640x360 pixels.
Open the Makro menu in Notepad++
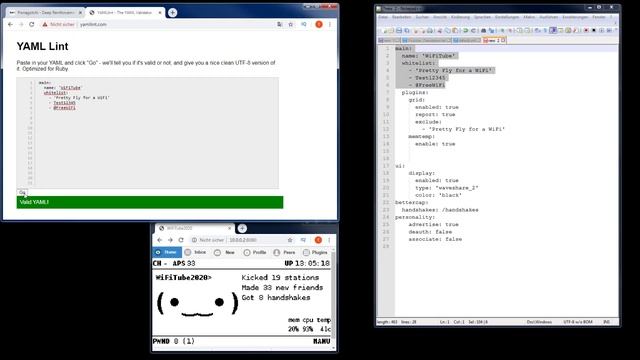(x=529, y=17)
